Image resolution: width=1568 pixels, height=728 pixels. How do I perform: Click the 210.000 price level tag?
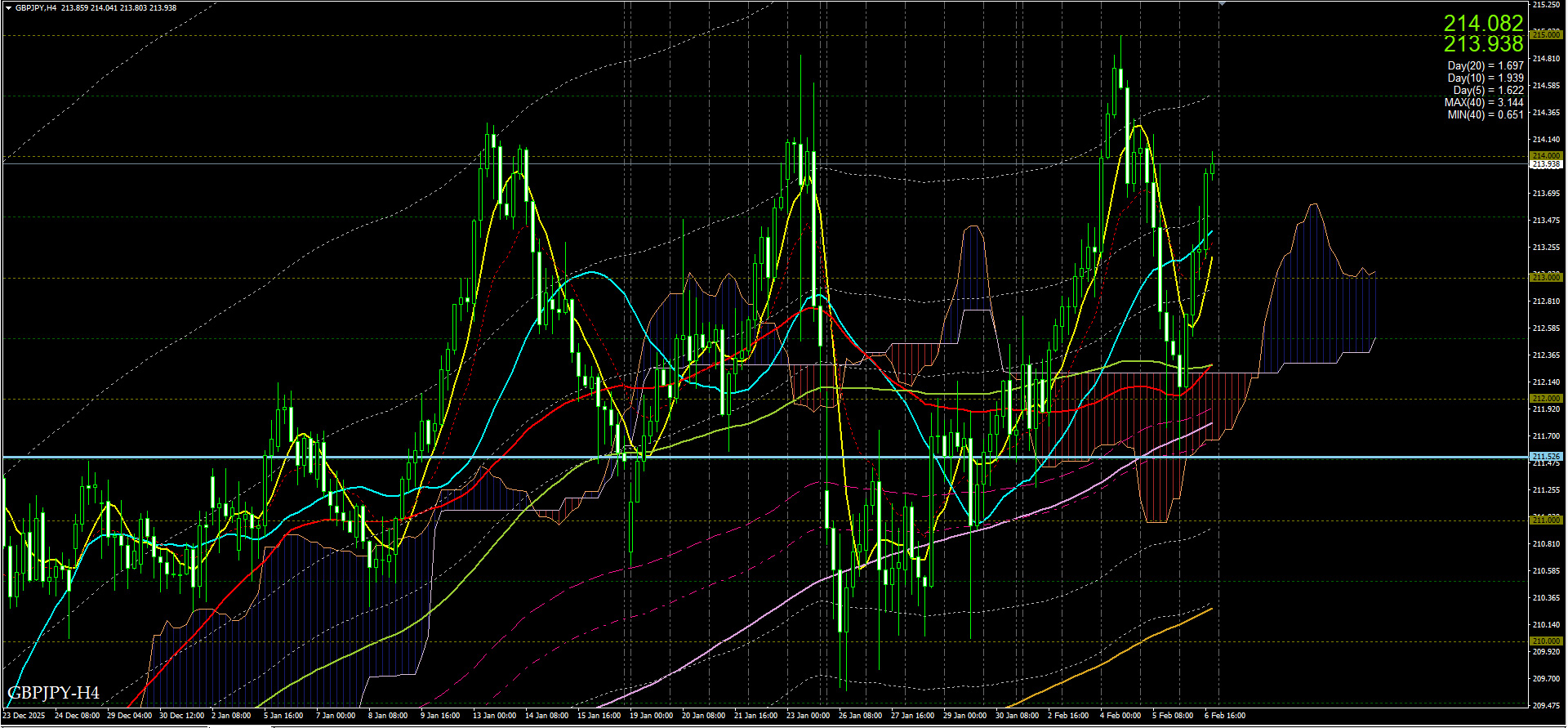[x=1546, y=641]
